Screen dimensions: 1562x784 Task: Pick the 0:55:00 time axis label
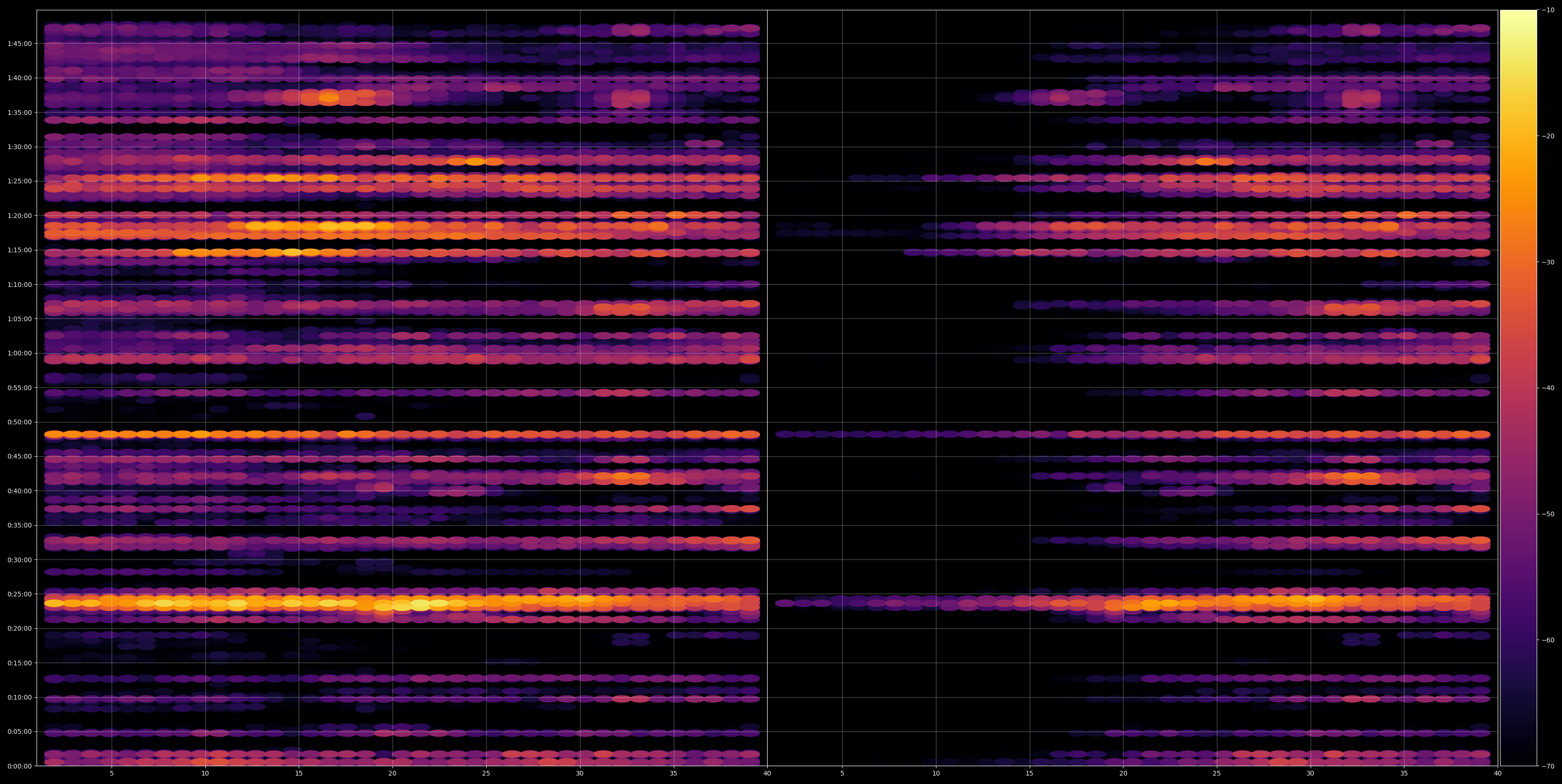tap(19, 387)
